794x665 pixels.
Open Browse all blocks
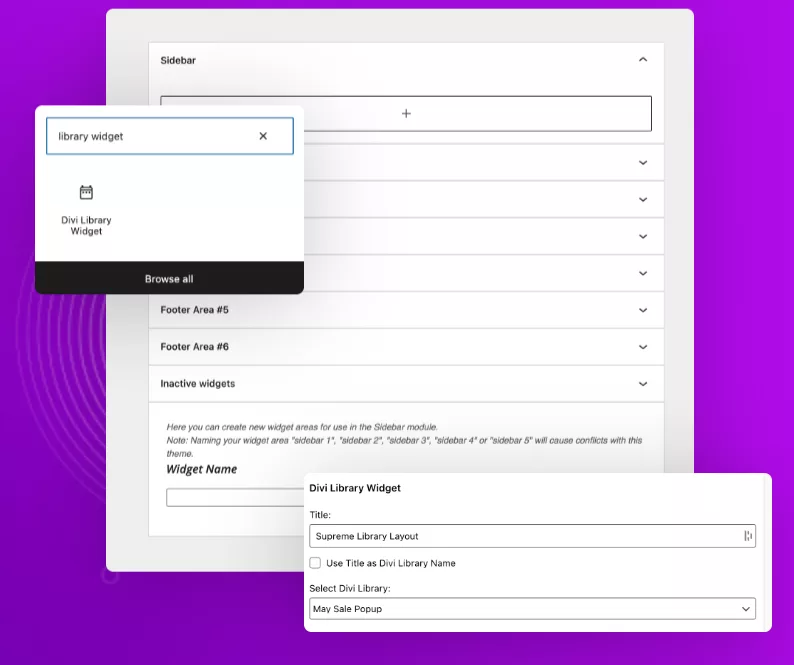pyautogui.click(x=169, y=279)
